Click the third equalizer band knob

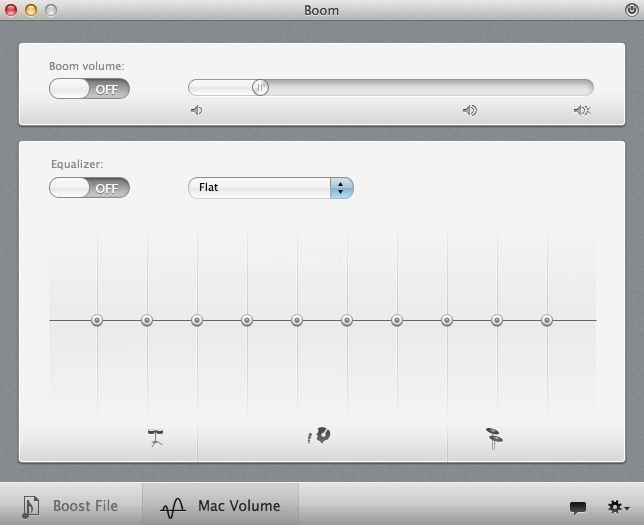click(x=197, y=320)
